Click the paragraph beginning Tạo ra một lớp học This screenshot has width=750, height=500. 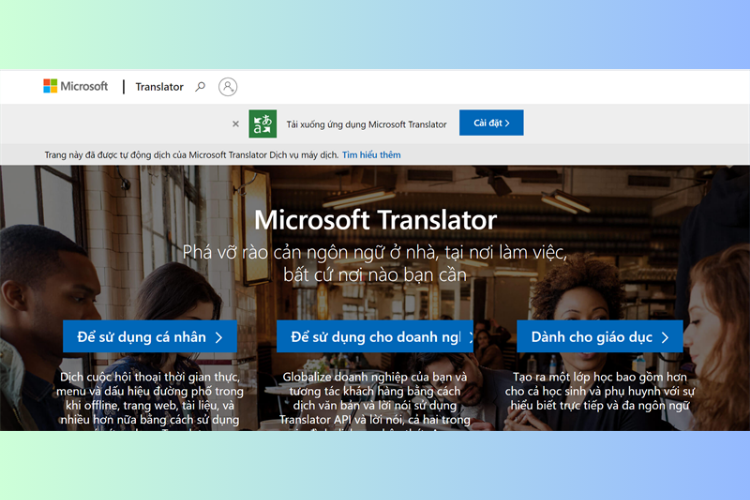(x=600, y=391)
